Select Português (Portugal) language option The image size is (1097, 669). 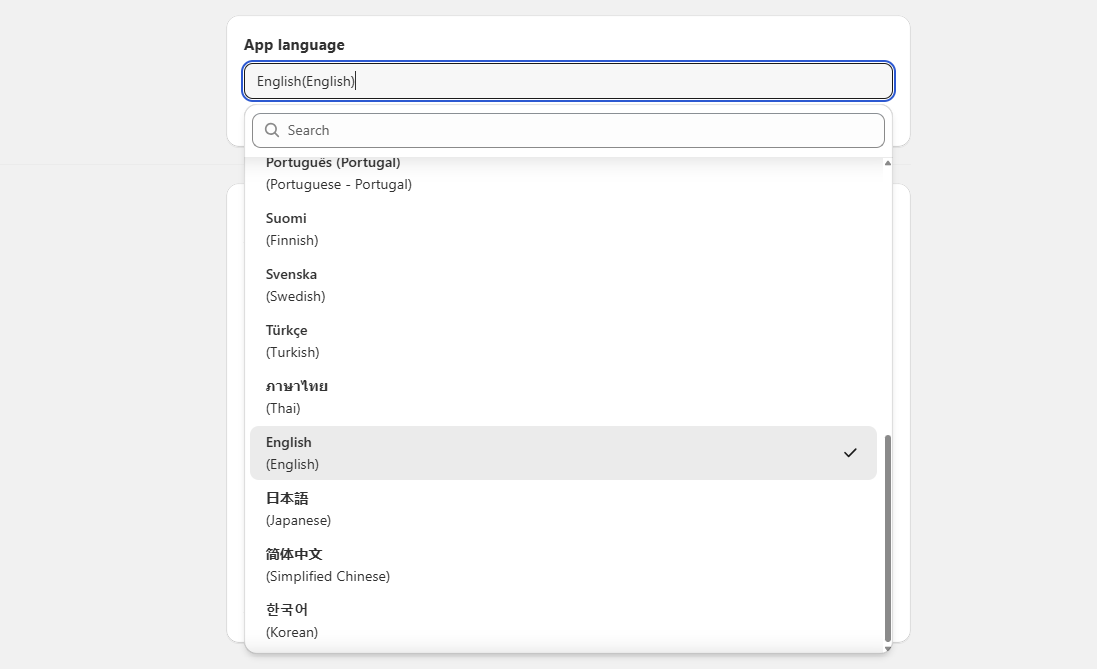coord(563,174)
